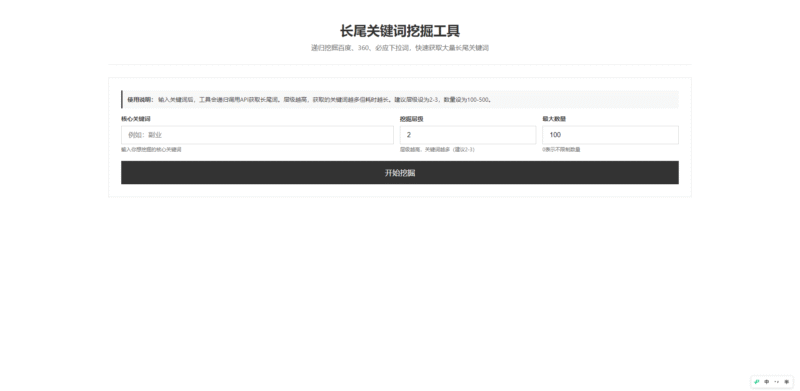Click the title 长尾关键词挖掘工具

coord(399,31)
